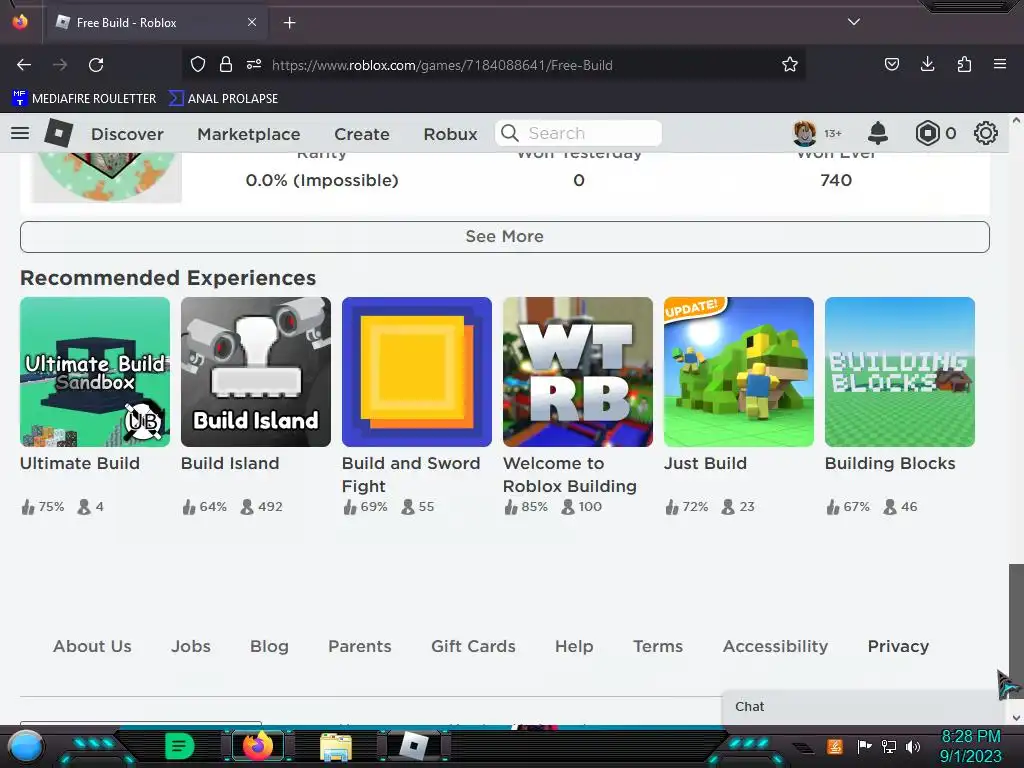Open the Help footer link
The image size is (1024, 768).
574,646
